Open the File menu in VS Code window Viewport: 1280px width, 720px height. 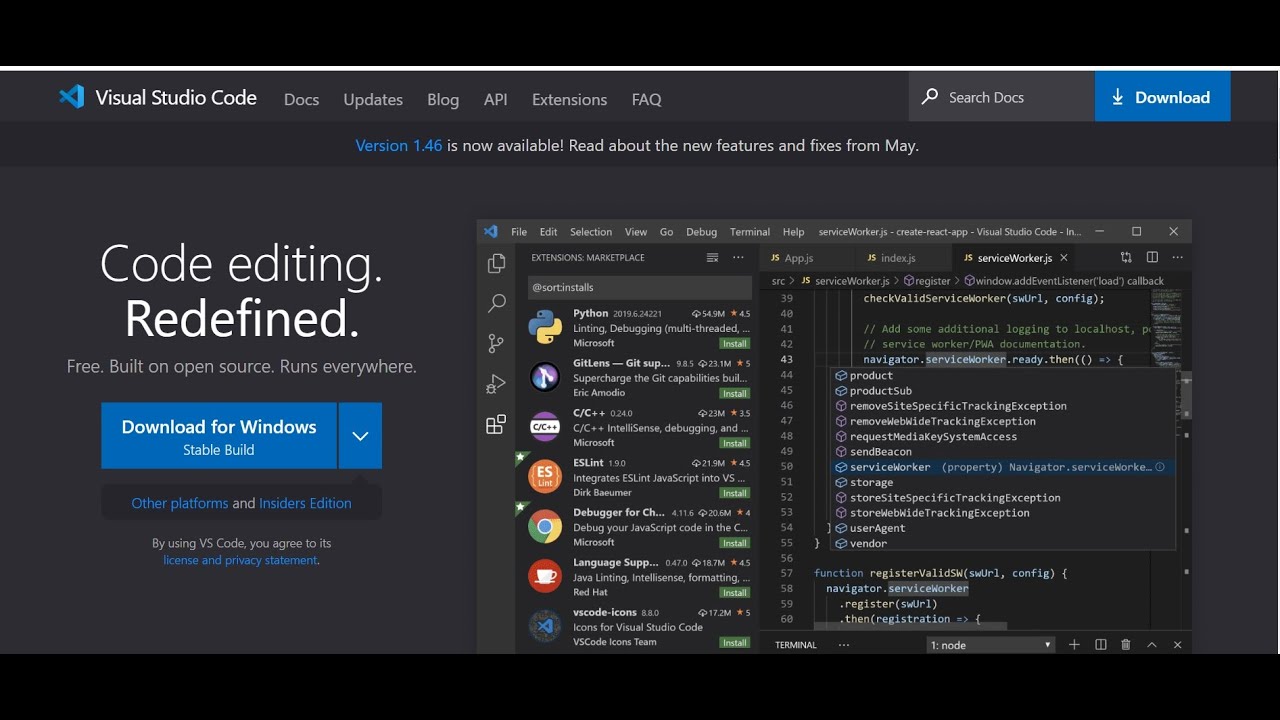tap(519, 232)
